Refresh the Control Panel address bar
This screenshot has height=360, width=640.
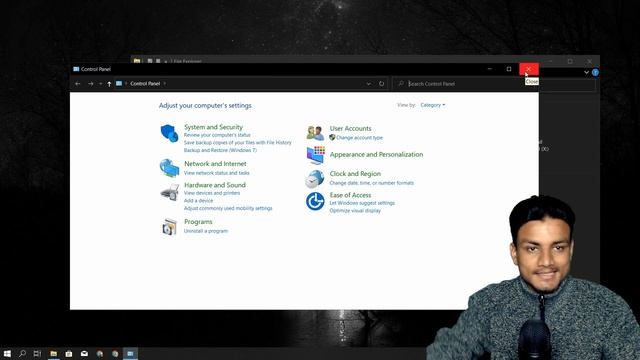381,84
